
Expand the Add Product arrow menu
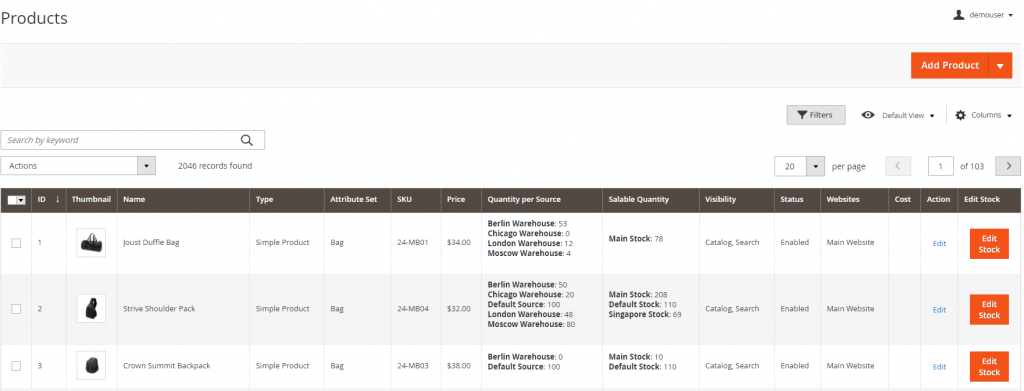1000,65
